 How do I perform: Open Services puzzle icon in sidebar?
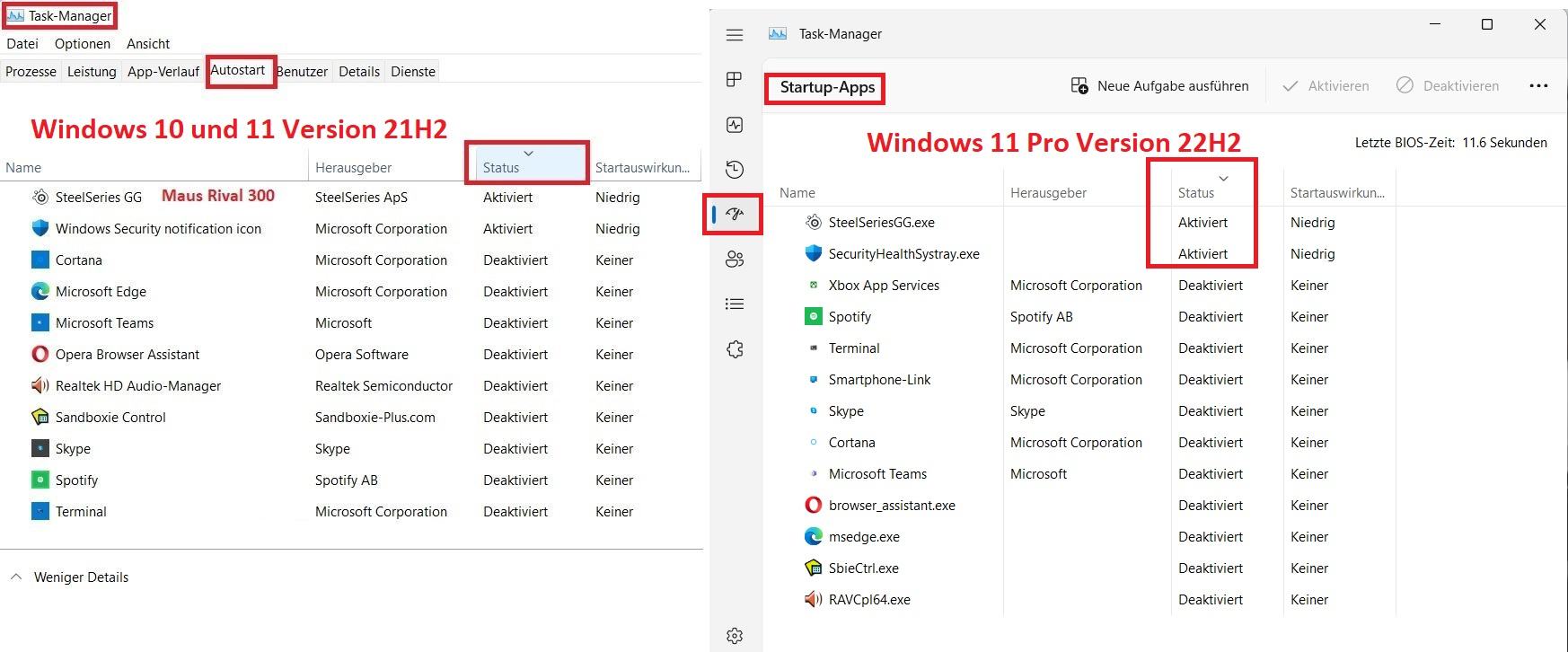point(735,349)
